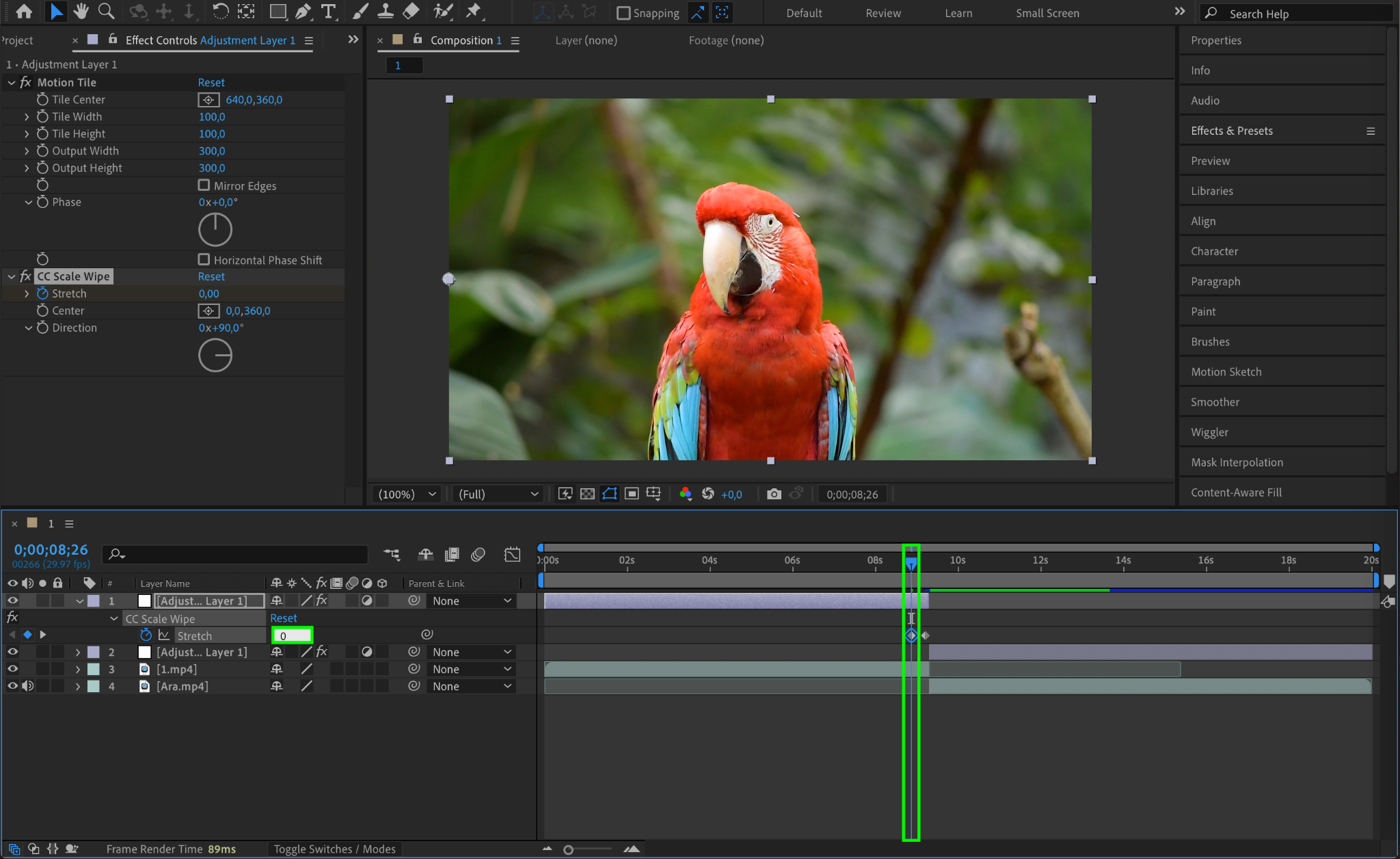Select the Horizontal Type tool
The width and height of the screenshot is (1400, 859).
[x=328, y=12]
